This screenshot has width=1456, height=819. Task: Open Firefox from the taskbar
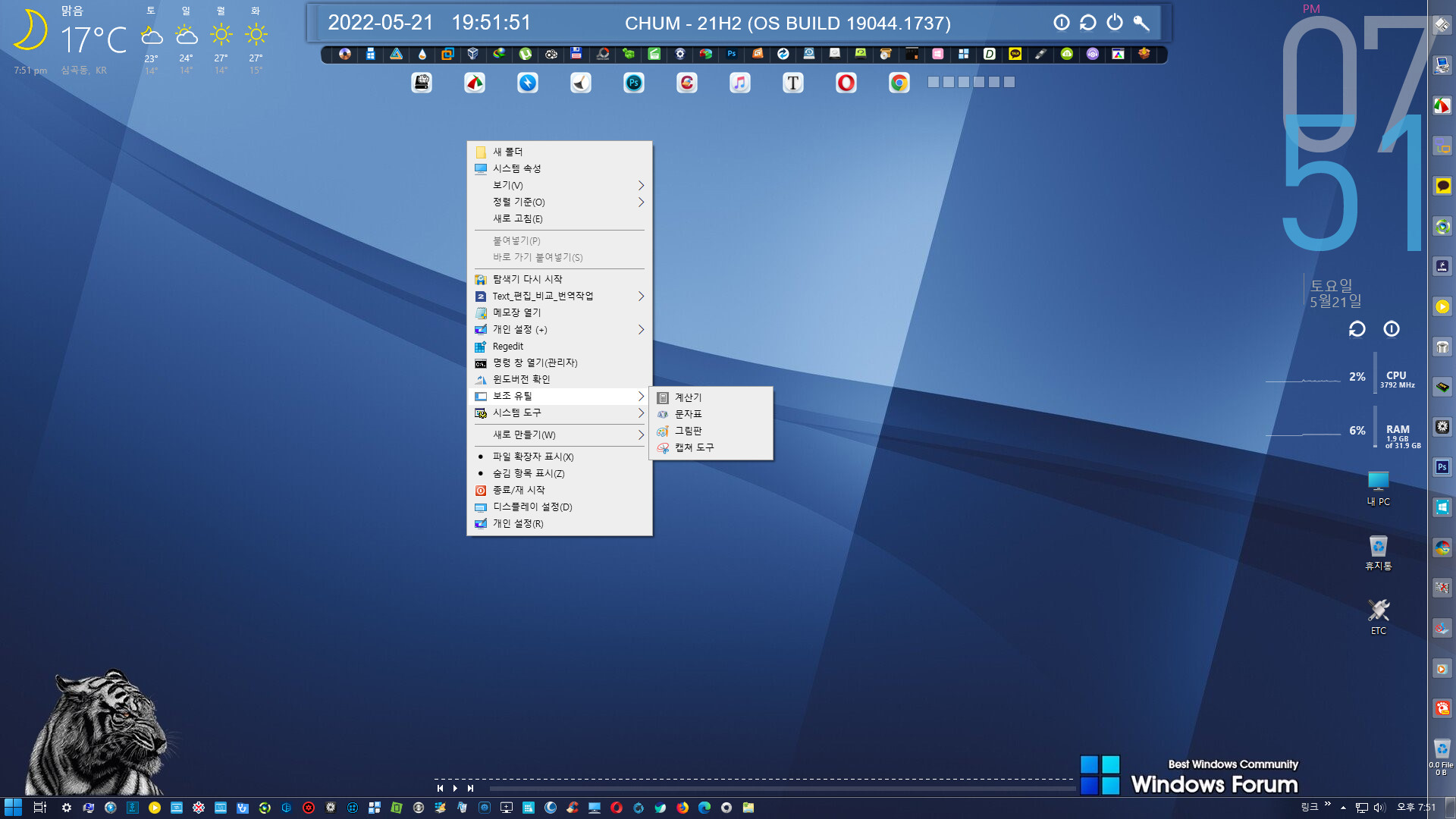pyautogui.click(x=682, y=808)
